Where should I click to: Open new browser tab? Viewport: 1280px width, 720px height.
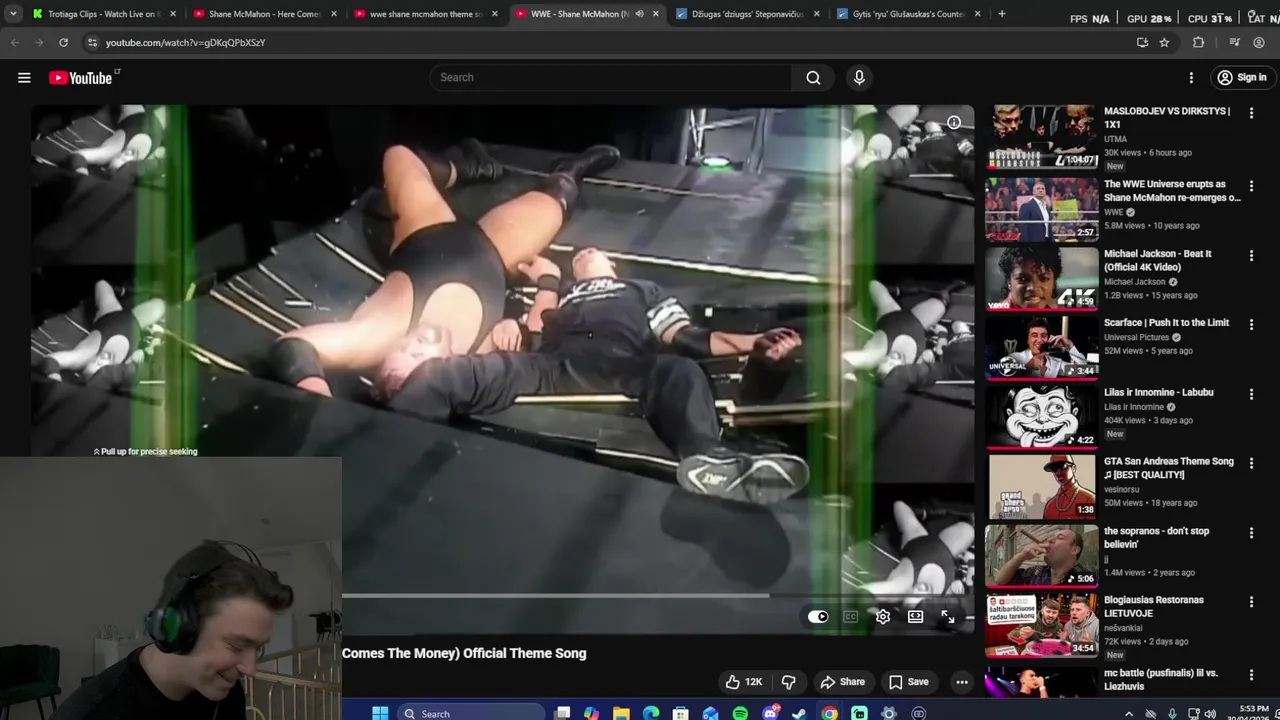pos(1001,14)
